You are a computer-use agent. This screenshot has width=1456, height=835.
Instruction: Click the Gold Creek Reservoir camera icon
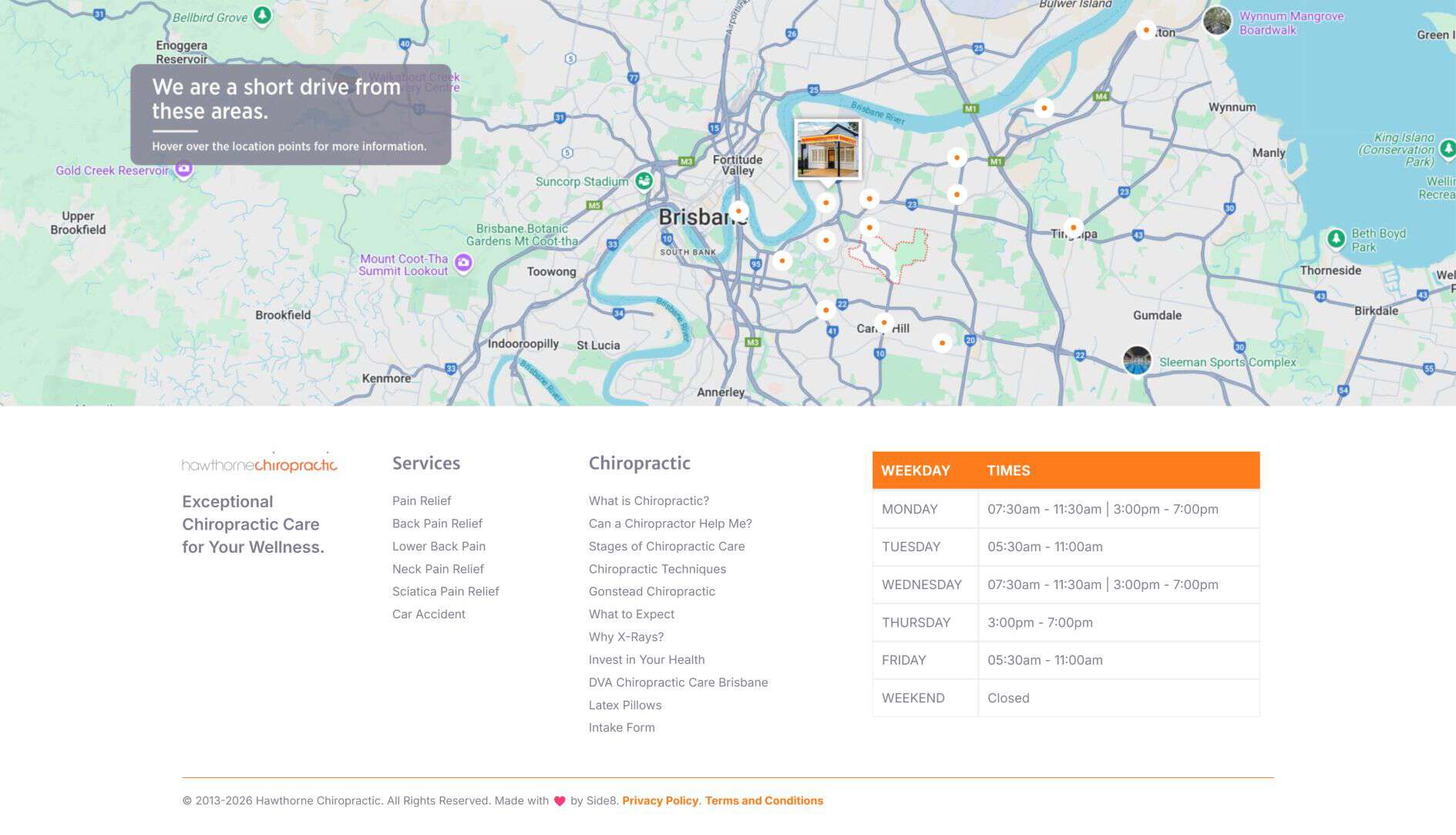pyautogui.click(x=183, y=168)
